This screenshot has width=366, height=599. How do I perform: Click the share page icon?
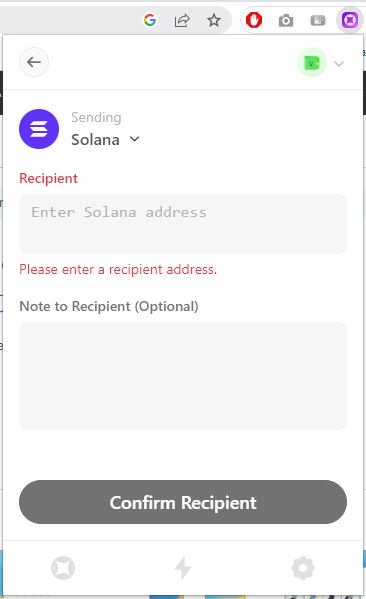[182, 20]
